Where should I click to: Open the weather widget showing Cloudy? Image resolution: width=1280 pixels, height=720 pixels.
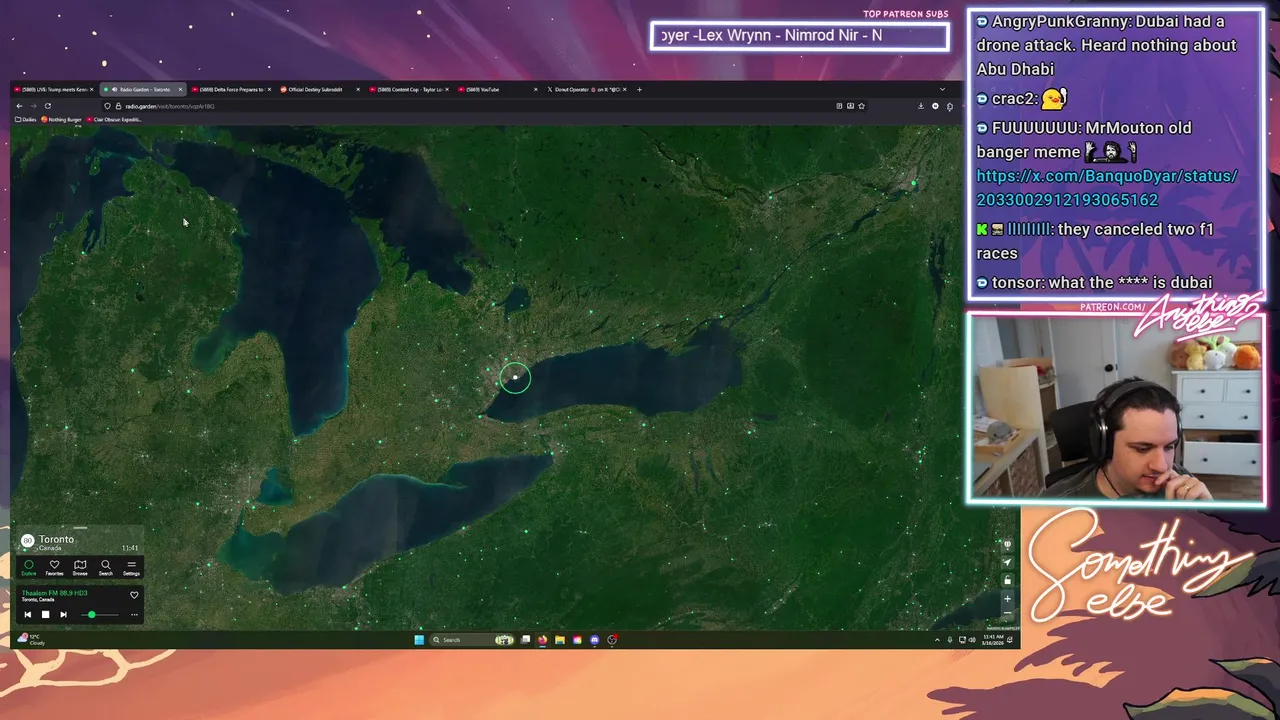31,639
